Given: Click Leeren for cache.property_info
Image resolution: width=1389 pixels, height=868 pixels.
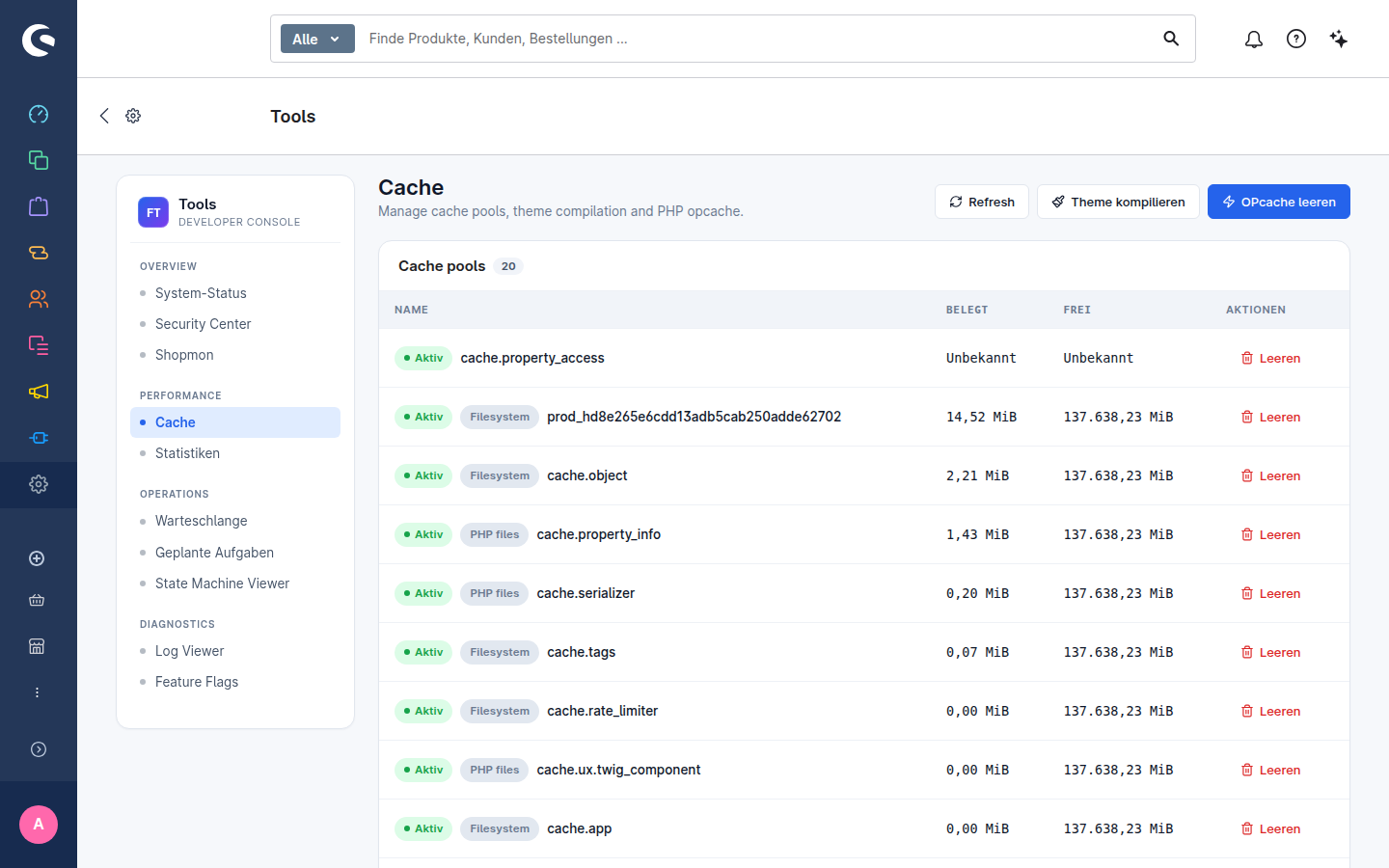Looking at the screenshot, I should point(1270,534).
